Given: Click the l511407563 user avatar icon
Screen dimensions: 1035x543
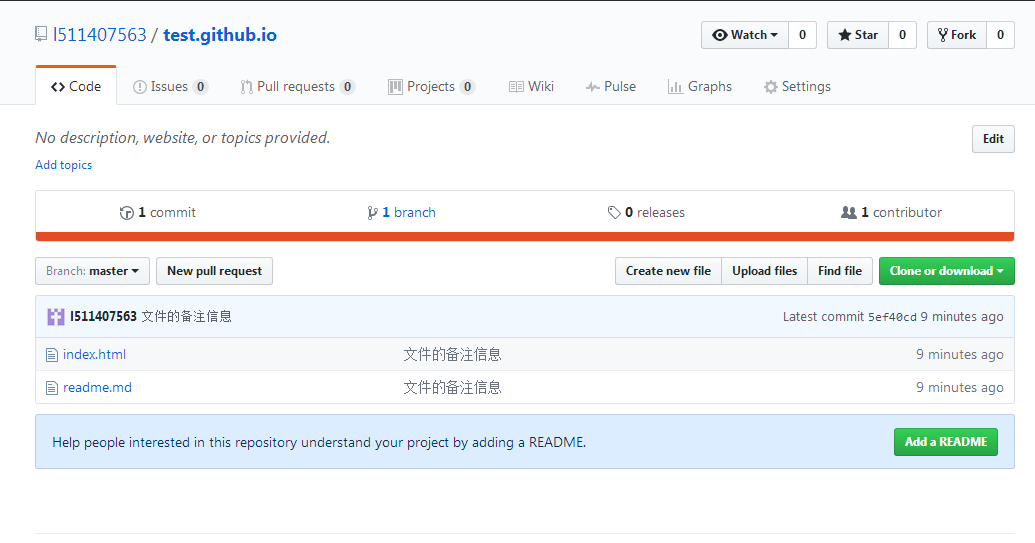Looking at the screenshot, I should (x=55, y=317).
